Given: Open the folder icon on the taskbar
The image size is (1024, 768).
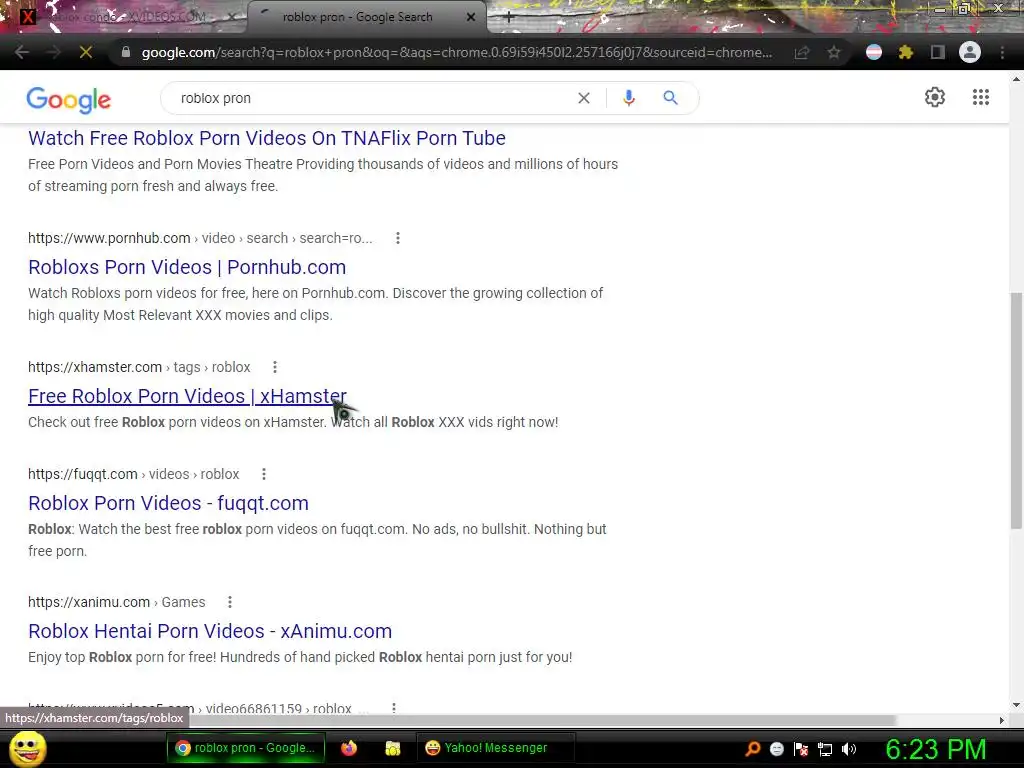Looking at the screenshot, I should coord(392,748).
